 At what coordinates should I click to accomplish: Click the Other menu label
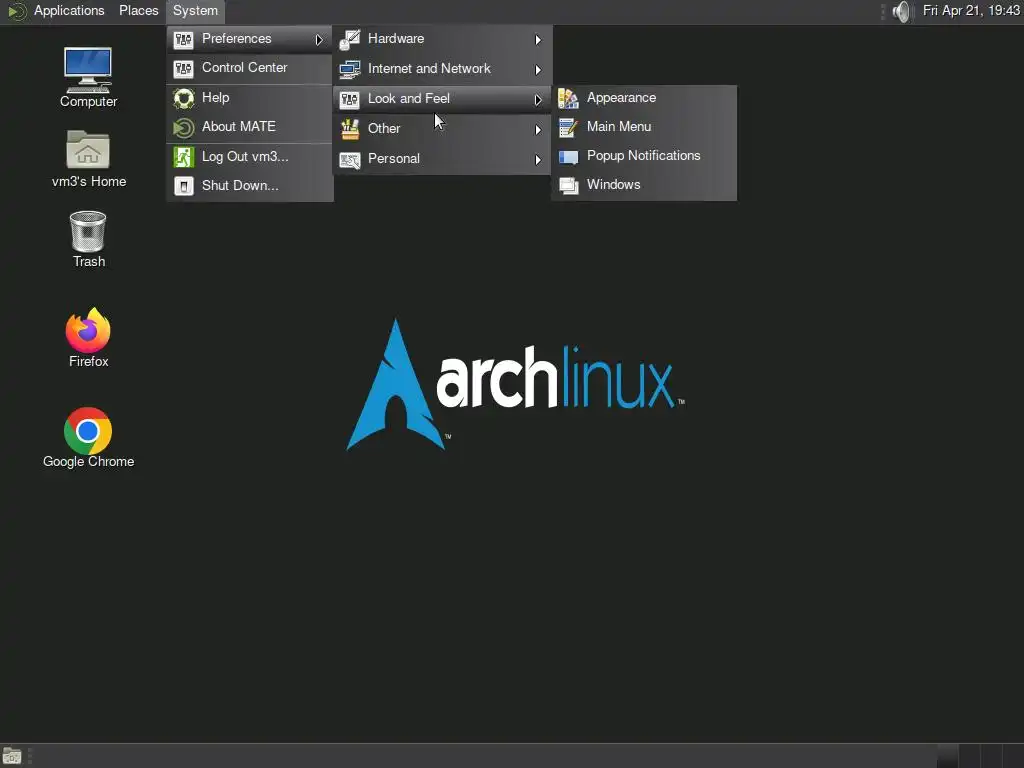pos(384,129)
